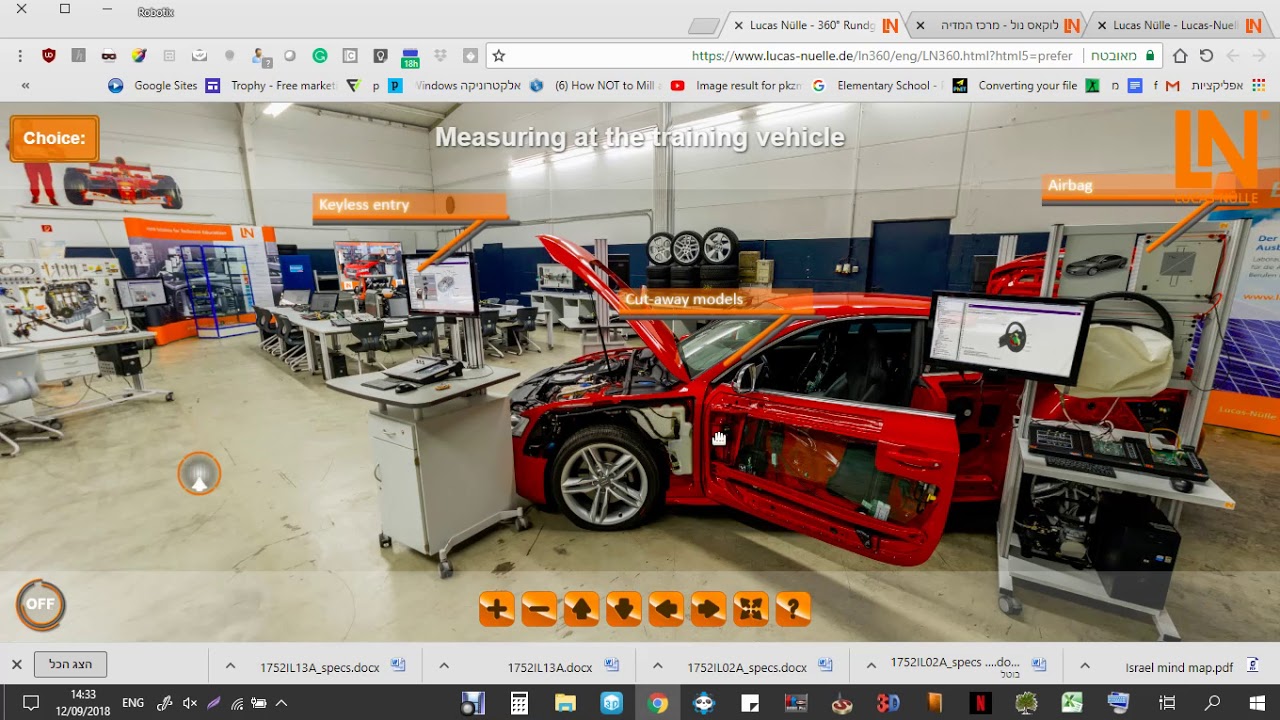Close the Lucas Nülle 360° Rundgang tab
The width and height of the screenshot is (1280, 720).
(738, 26)
